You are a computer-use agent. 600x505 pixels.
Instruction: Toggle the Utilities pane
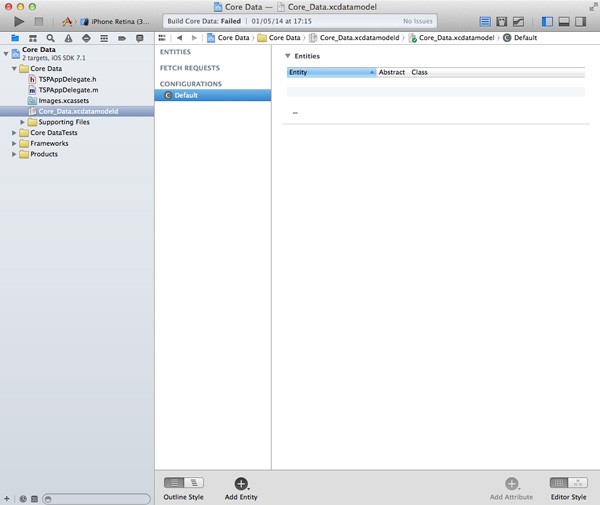coord(580,21)
